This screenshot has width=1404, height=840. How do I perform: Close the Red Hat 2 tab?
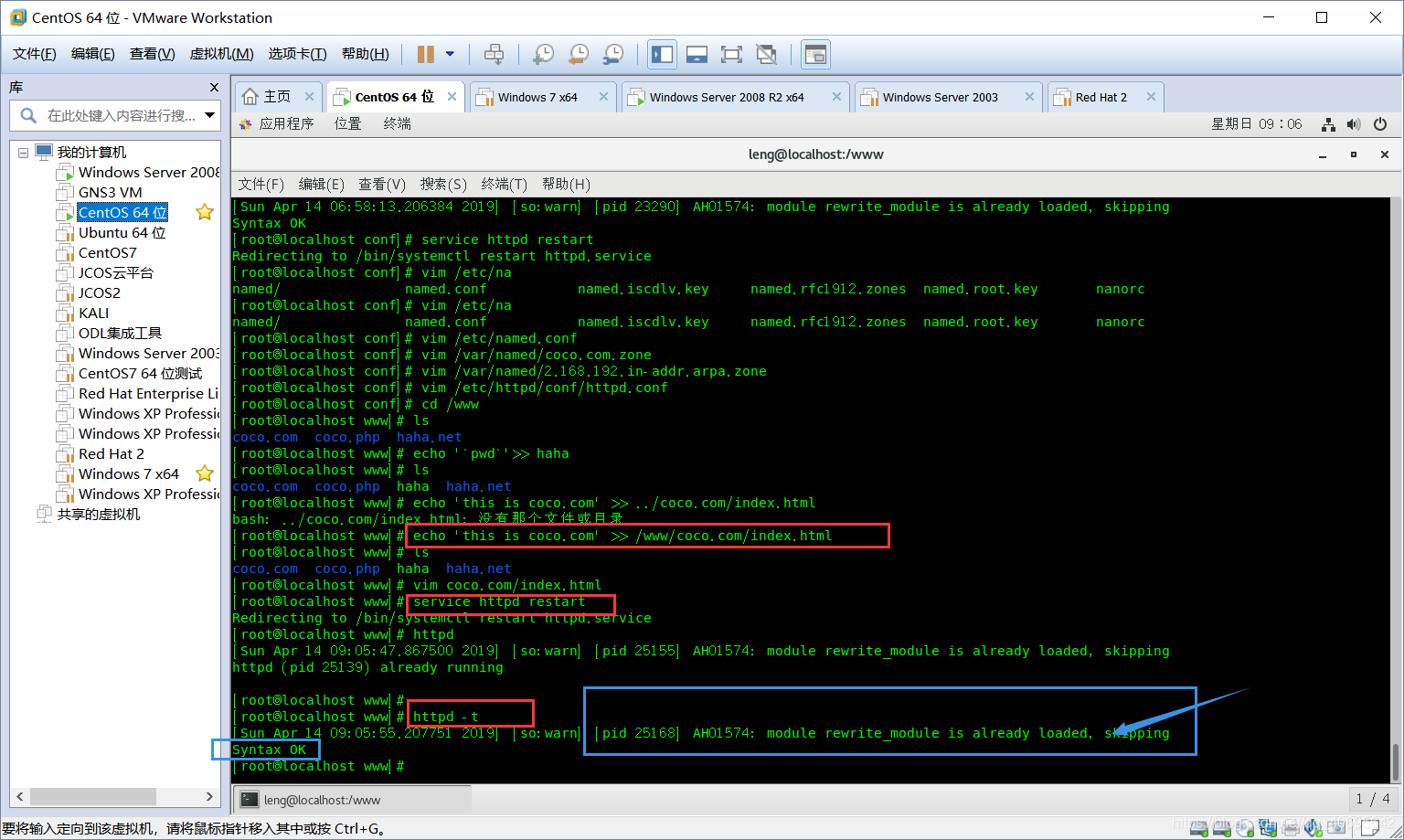pyautogui.click(x=1151, y=96)
